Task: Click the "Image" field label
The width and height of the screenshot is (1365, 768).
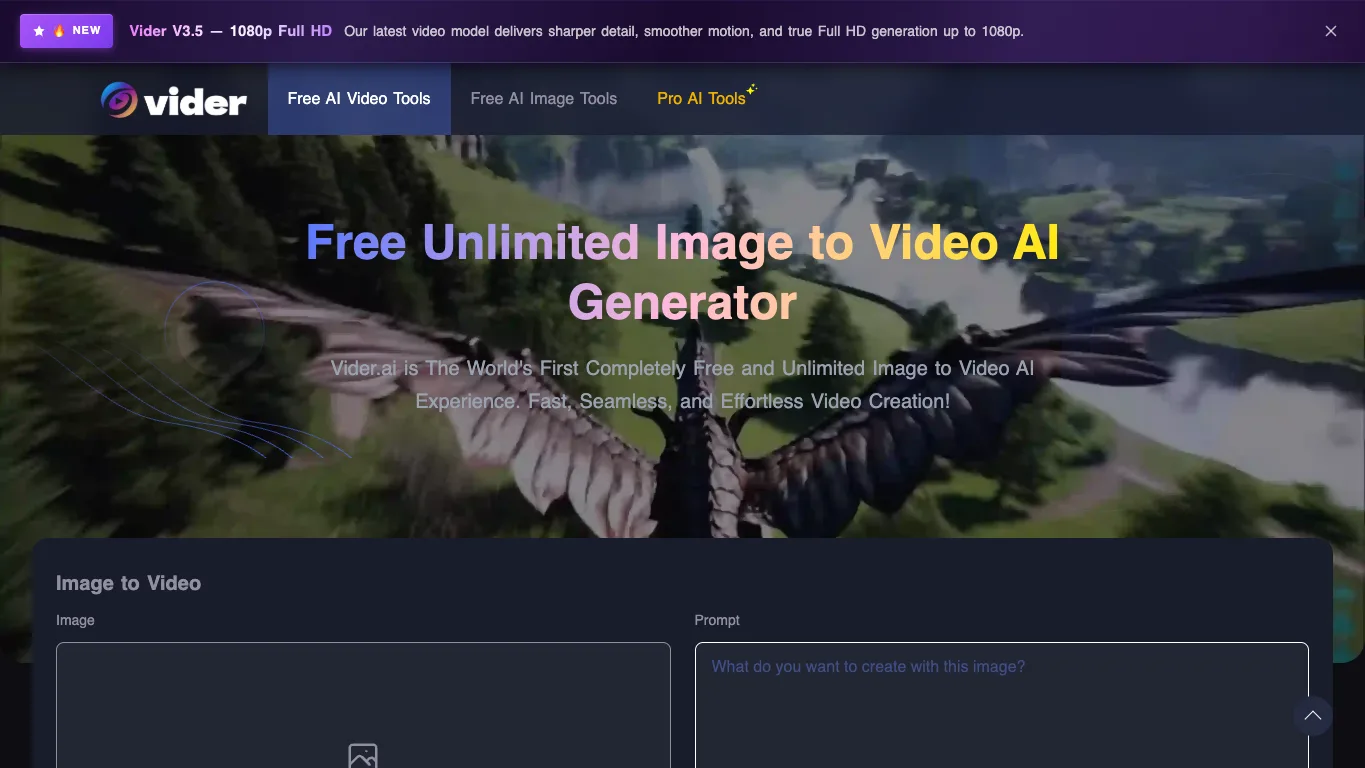Action: [x=75, y=620]
